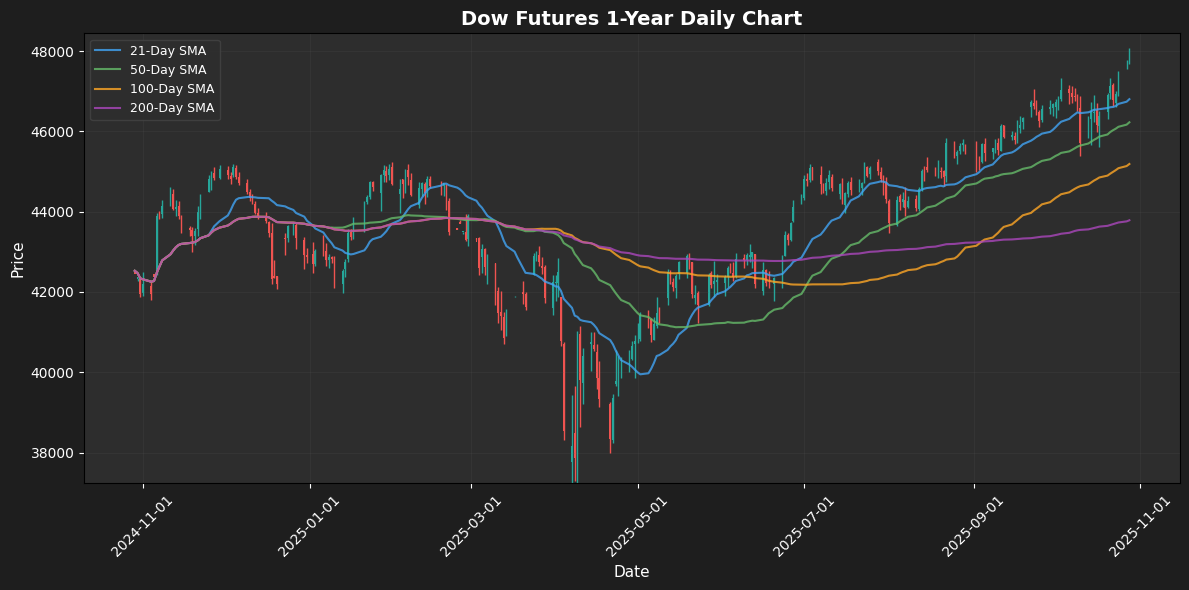Select the 50-Day SMA legend label
This screenshot has height=590, width=1189.
click(169, 70)
